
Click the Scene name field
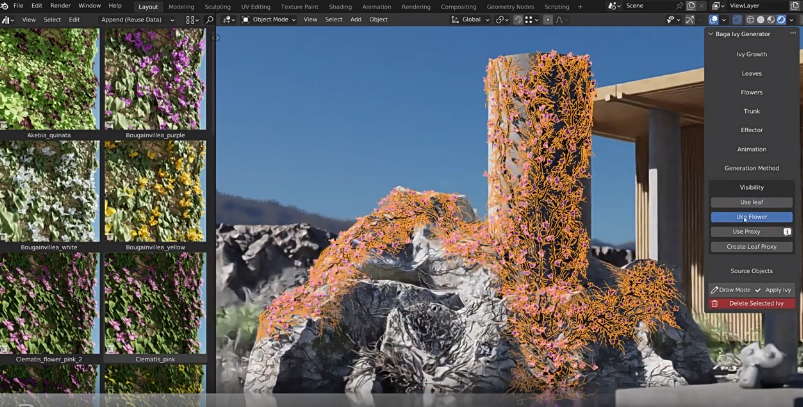pyautogui.click(x=648, y=6)
